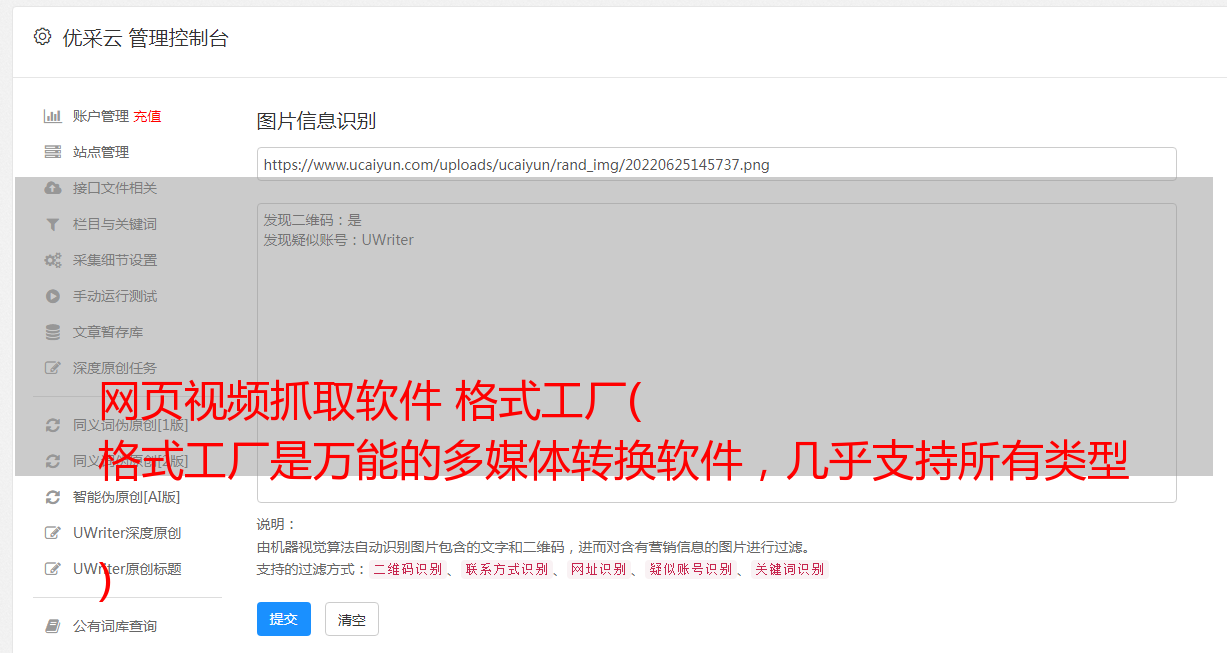
Task: Click the edit icon for 深度原创任务
Action: [53, 368]
